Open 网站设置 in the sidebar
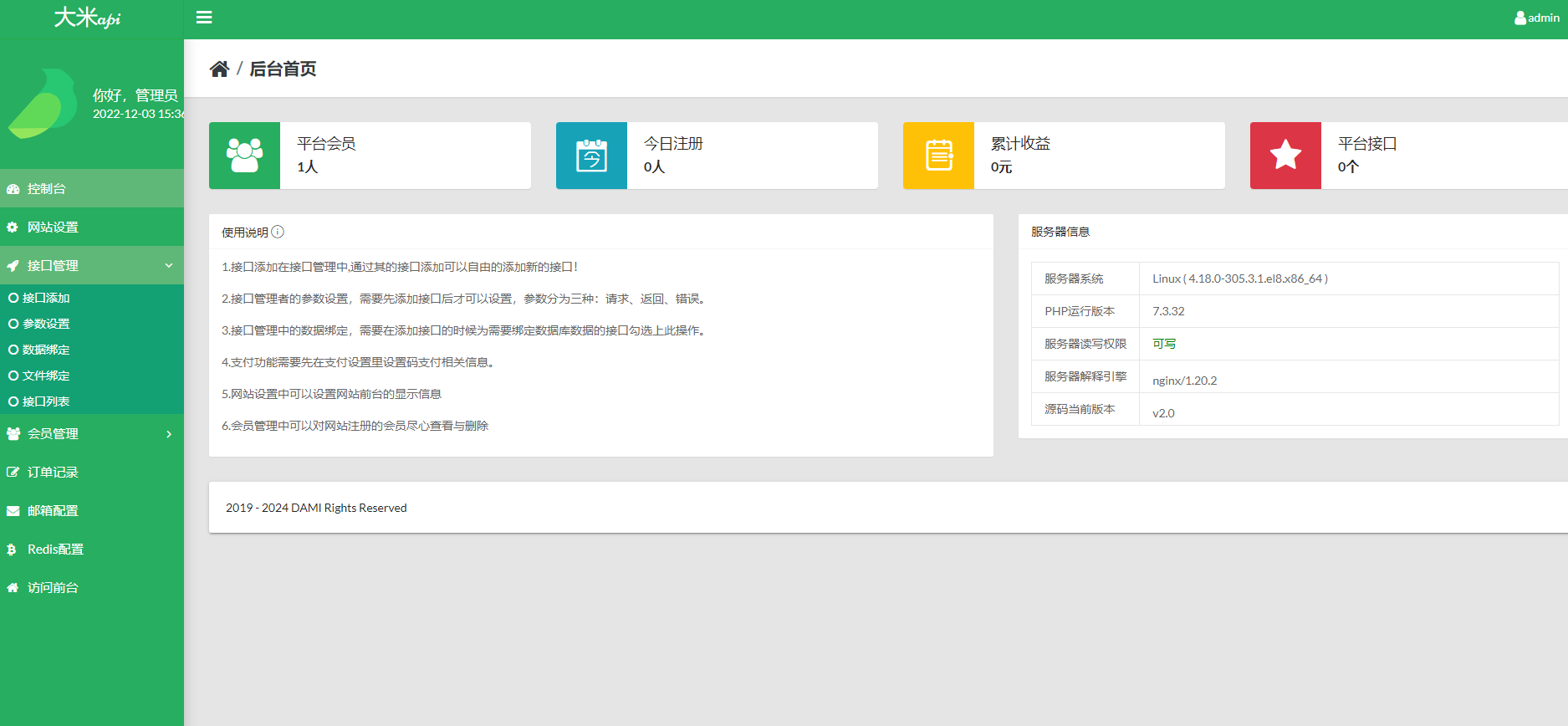The image size is (1568, 726). pos(53,228)
